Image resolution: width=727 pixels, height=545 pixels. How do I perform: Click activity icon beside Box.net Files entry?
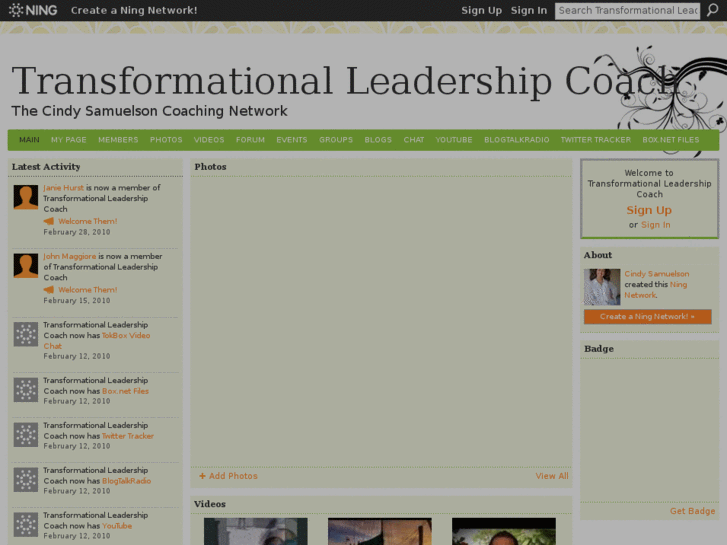tap(26, 390)
